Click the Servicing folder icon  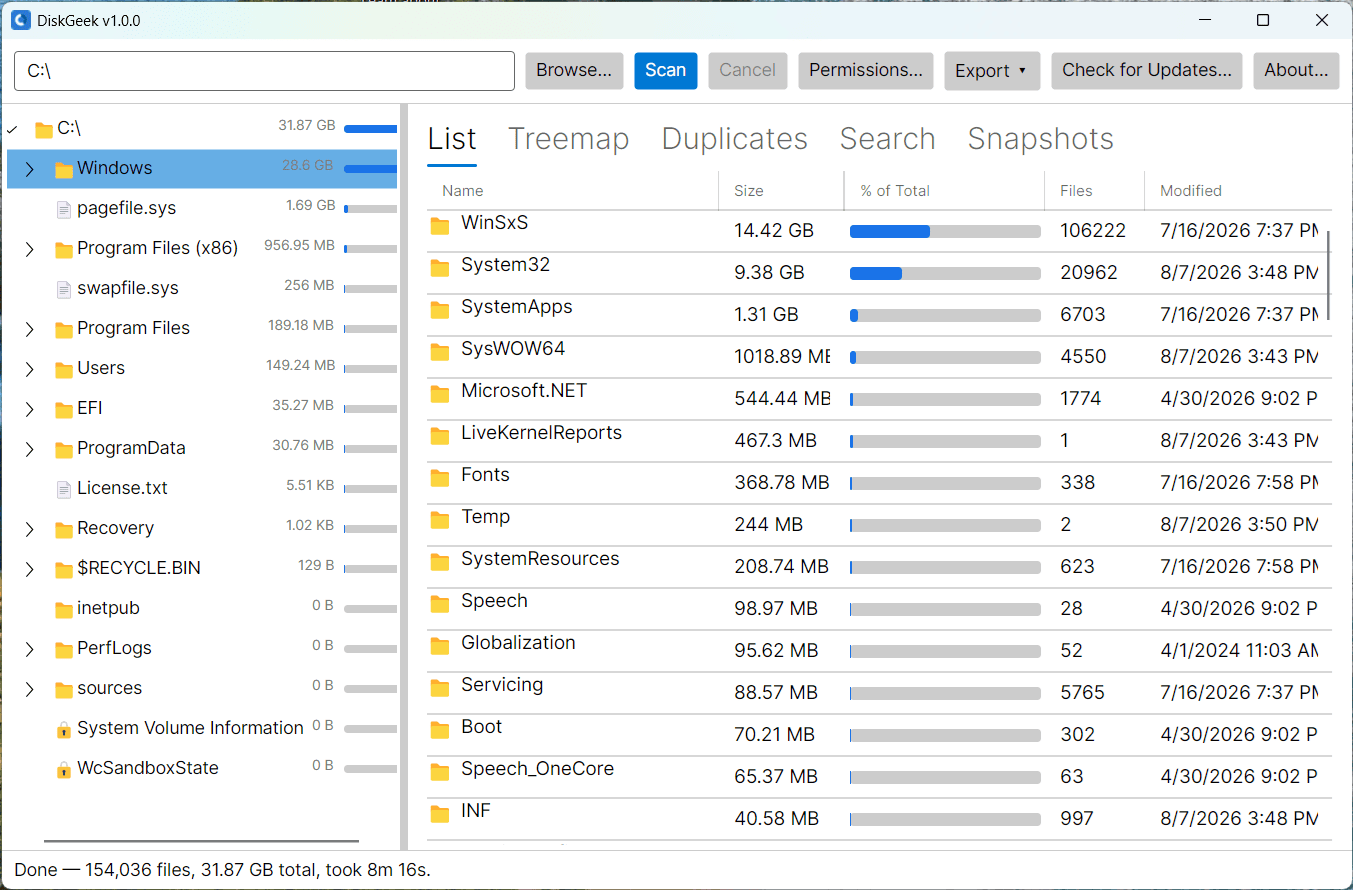click(440, 687)
